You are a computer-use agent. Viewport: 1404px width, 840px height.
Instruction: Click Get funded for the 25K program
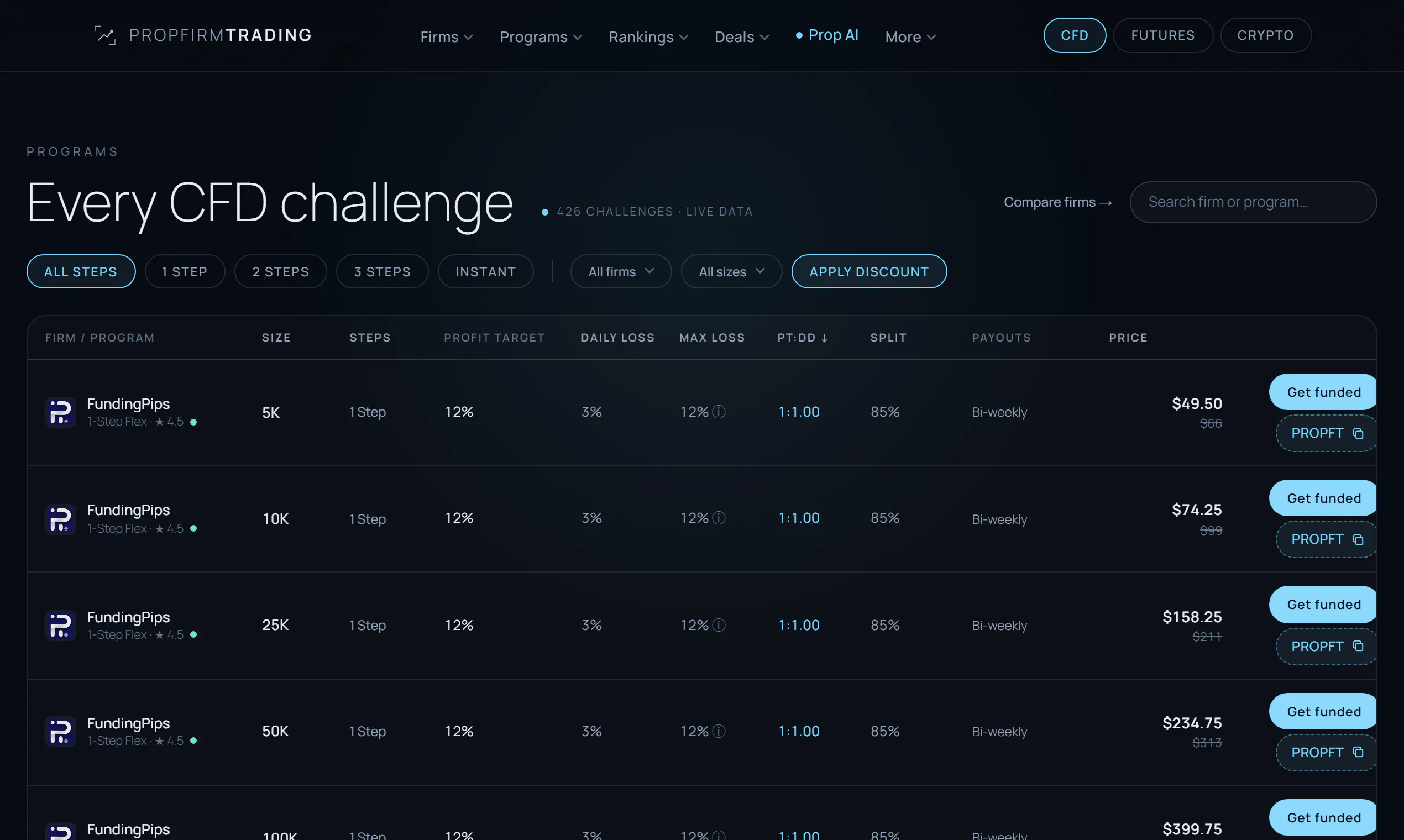tap(1323, 605)
